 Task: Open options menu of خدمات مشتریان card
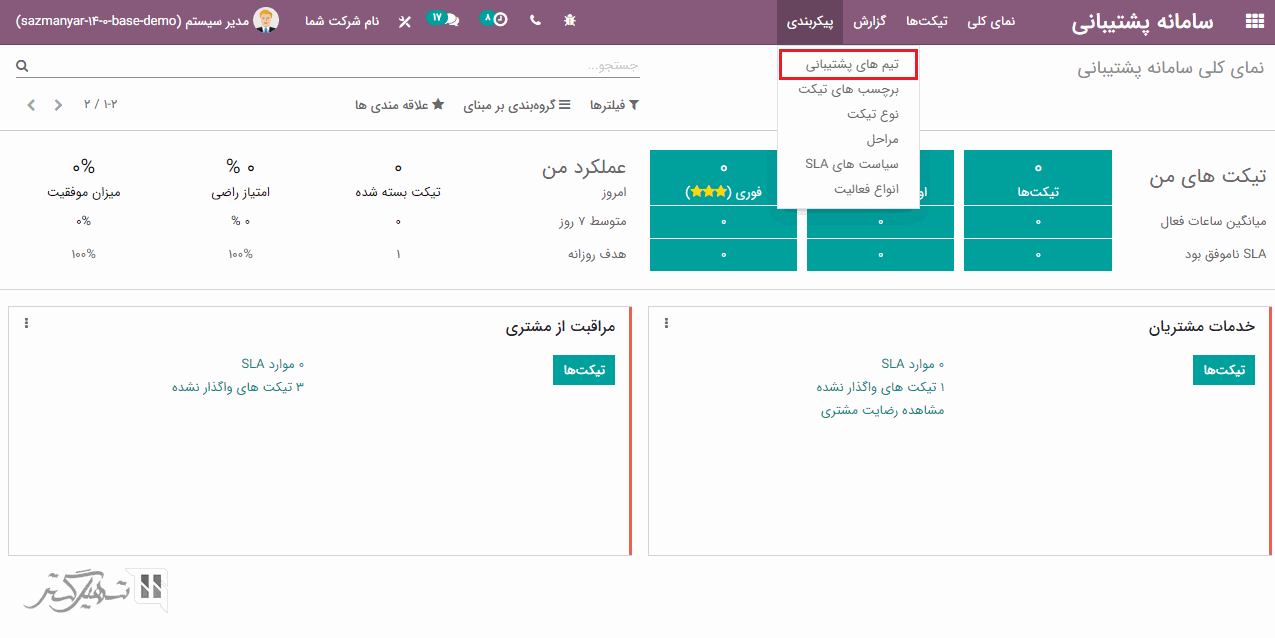667,323
